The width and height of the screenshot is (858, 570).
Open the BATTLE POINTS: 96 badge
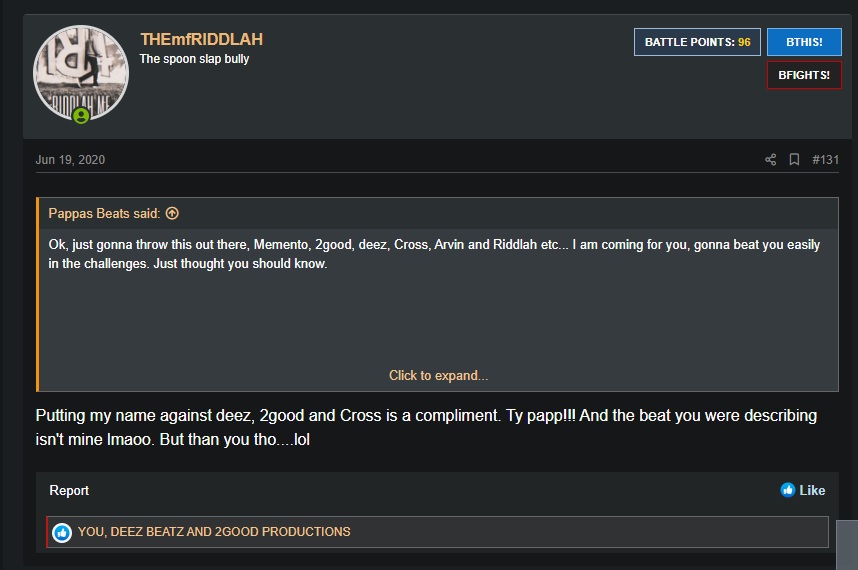click(697, 42)
